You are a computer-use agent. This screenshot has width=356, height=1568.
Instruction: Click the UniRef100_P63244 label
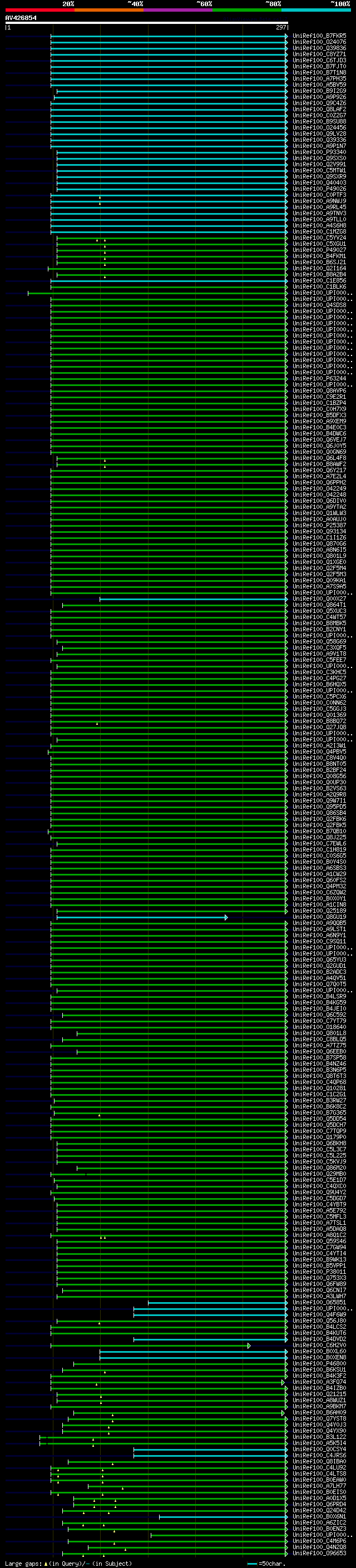point(319,378)
